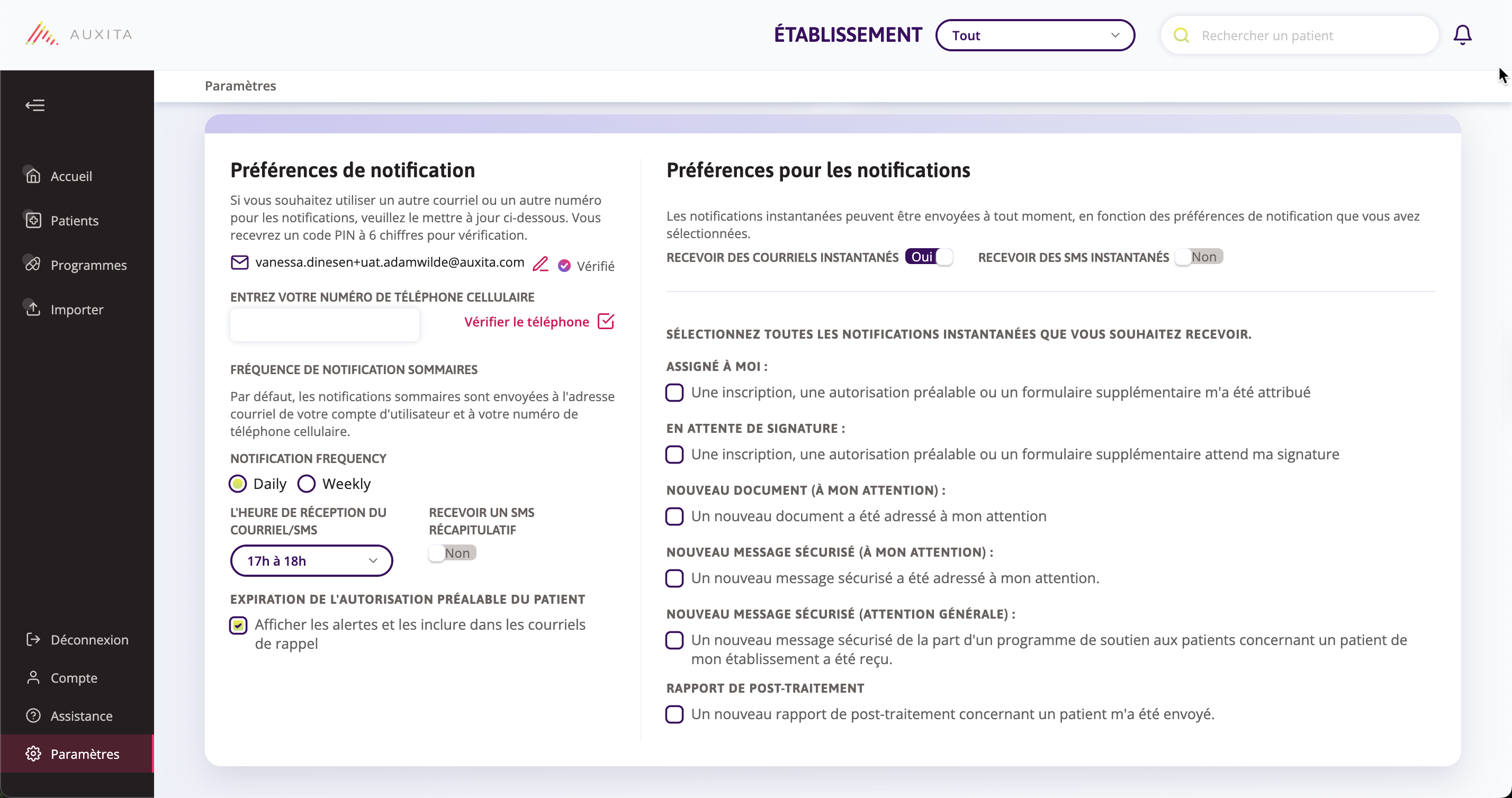Screen dimensions: 1512x798
Task: Open the '17h à 18h' time dropdown
Action: coord(311,561)
